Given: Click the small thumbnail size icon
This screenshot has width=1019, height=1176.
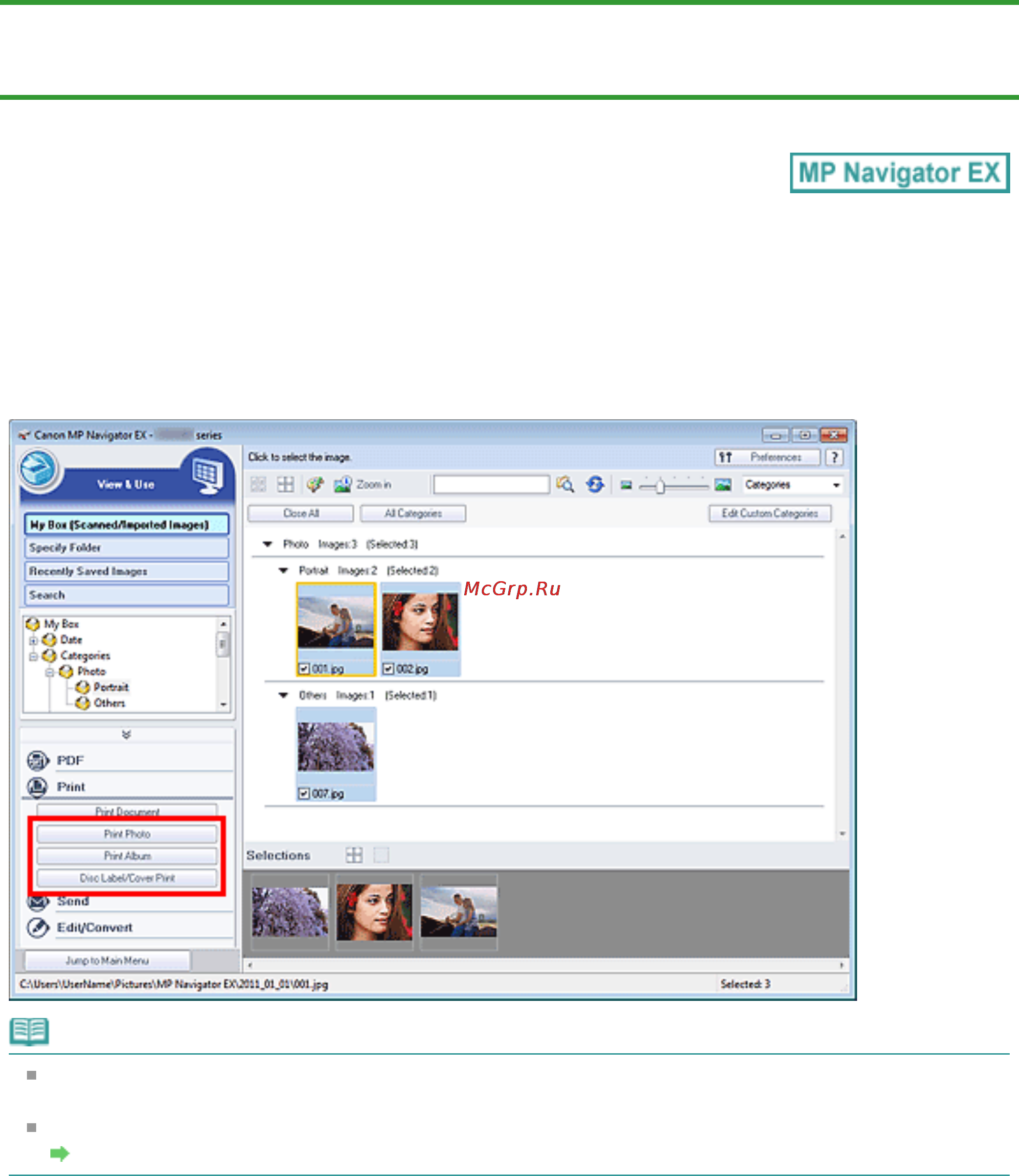Looking at the screenshot, I should tap(626, 485).
